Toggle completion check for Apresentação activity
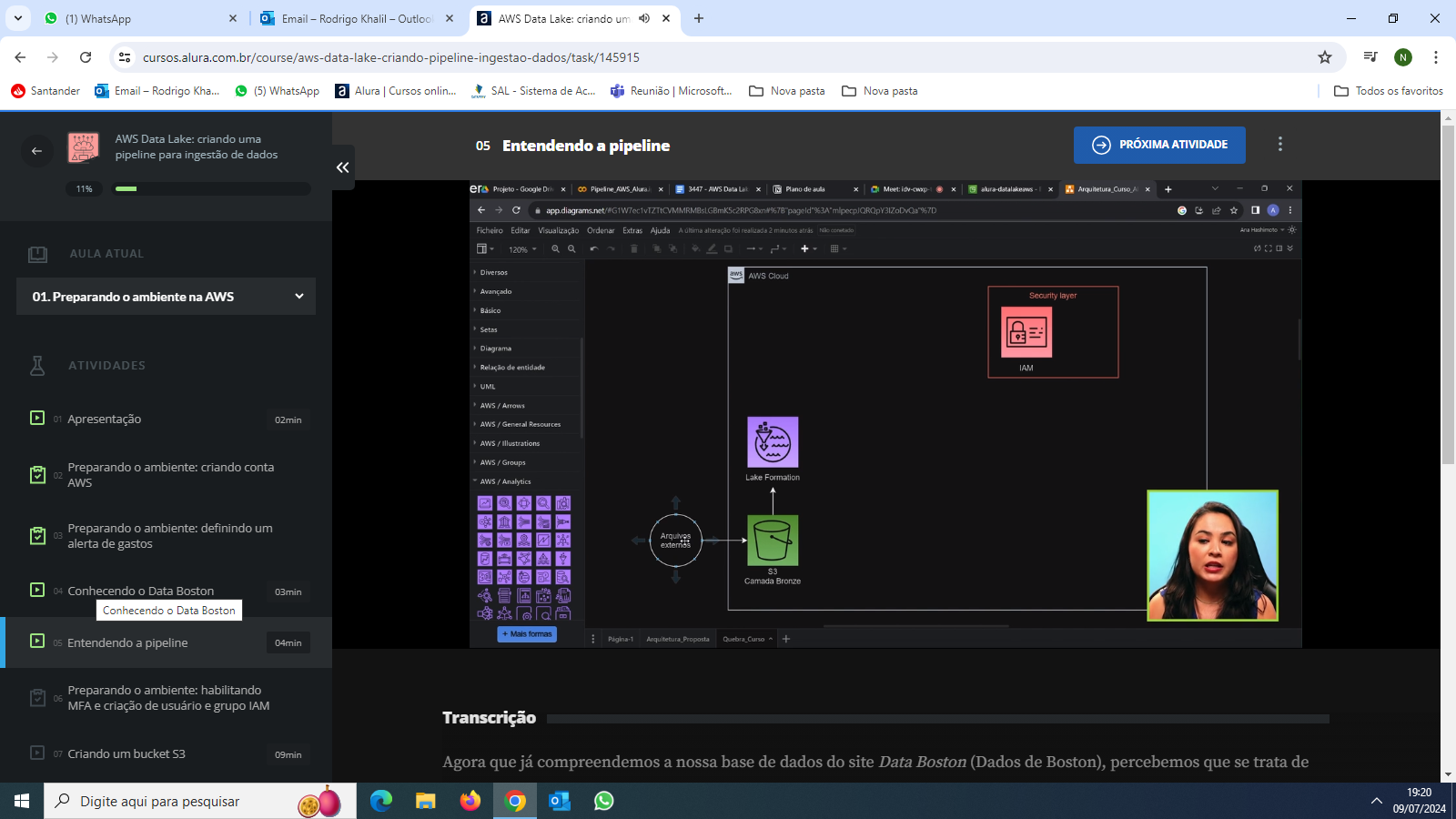Viewport: 1456px width, 819px height. (37, 418)
